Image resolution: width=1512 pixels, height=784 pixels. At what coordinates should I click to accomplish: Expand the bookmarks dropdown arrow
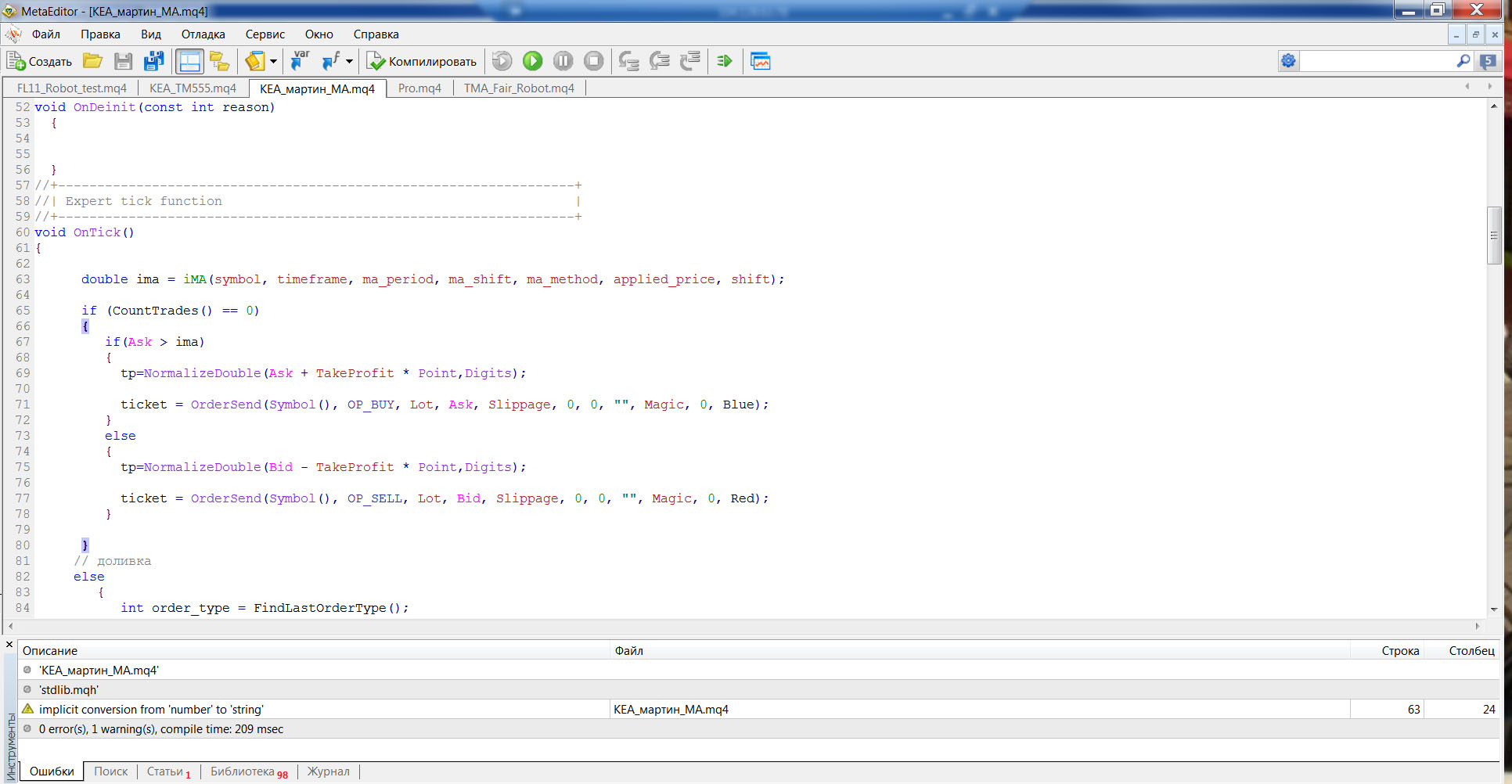pyautogui.click(x=273, y=61)
